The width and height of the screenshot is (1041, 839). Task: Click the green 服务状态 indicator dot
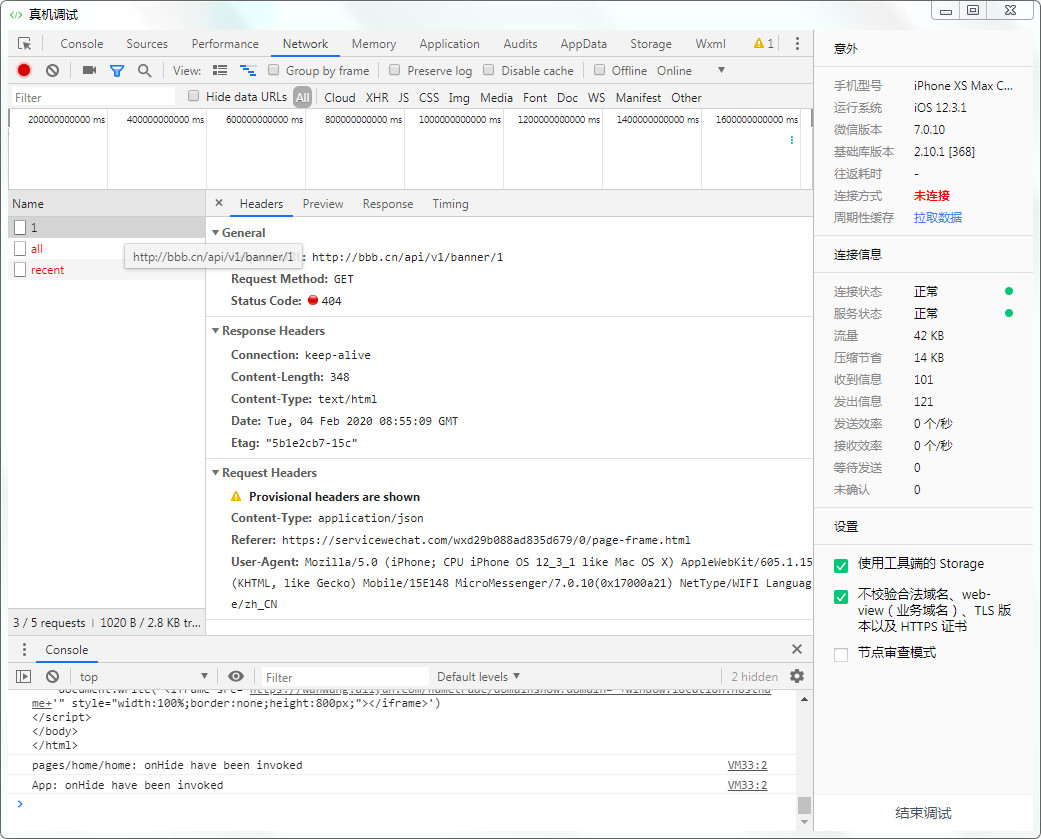coord(1008,313)
